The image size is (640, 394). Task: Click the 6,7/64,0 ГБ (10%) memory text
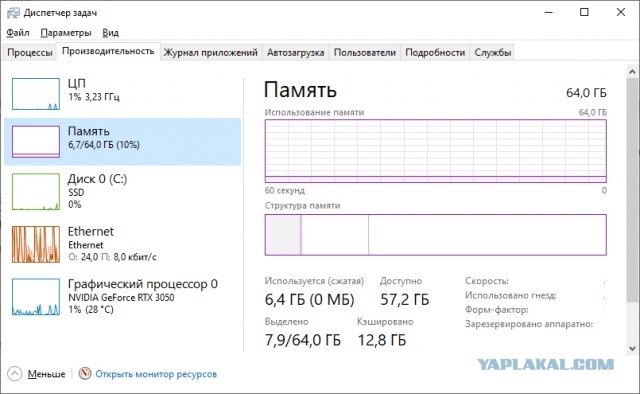click(x=104, y=145)
